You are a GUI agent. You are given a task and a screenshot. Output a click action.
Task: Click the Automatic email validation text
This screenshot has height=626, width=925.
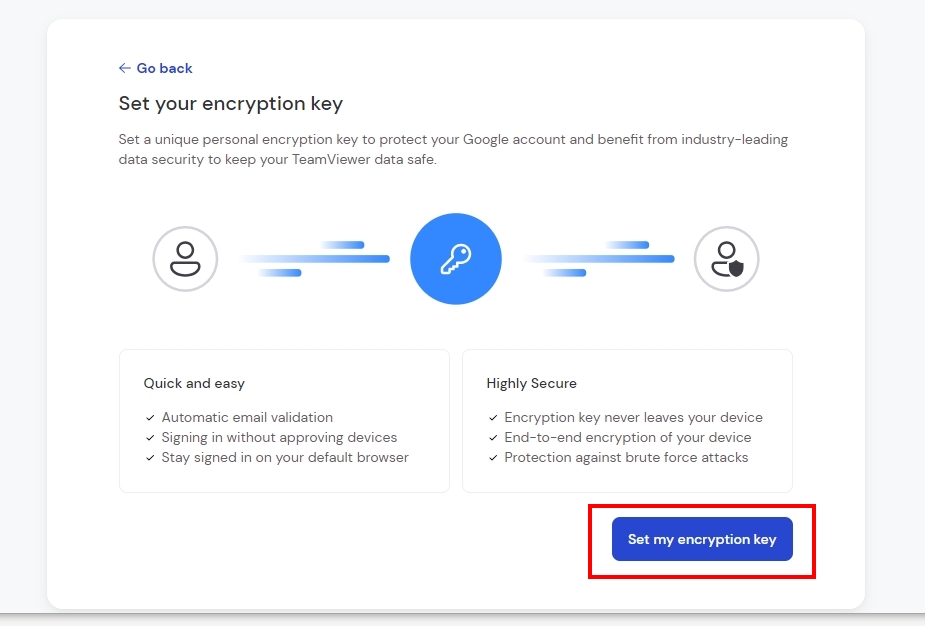(x=247, y=418)
